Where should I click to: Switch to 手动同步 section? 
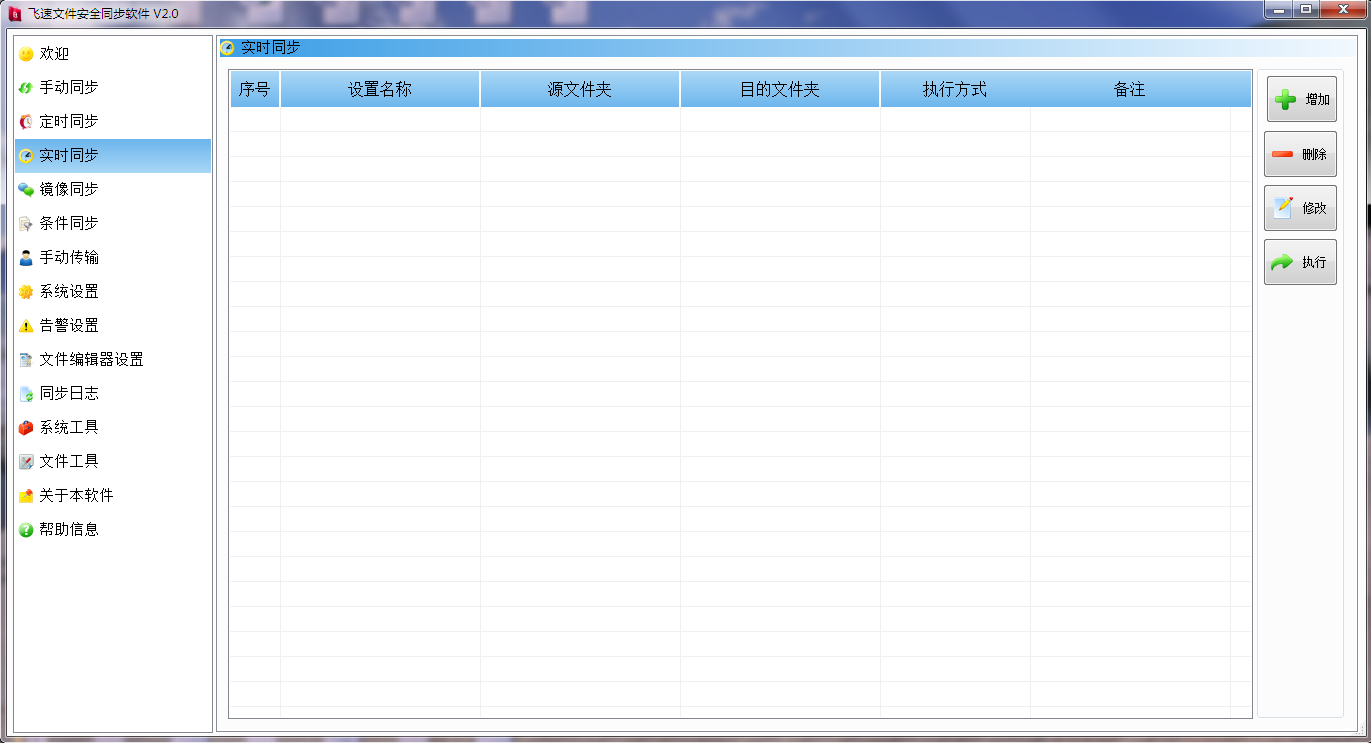(113, 88)
